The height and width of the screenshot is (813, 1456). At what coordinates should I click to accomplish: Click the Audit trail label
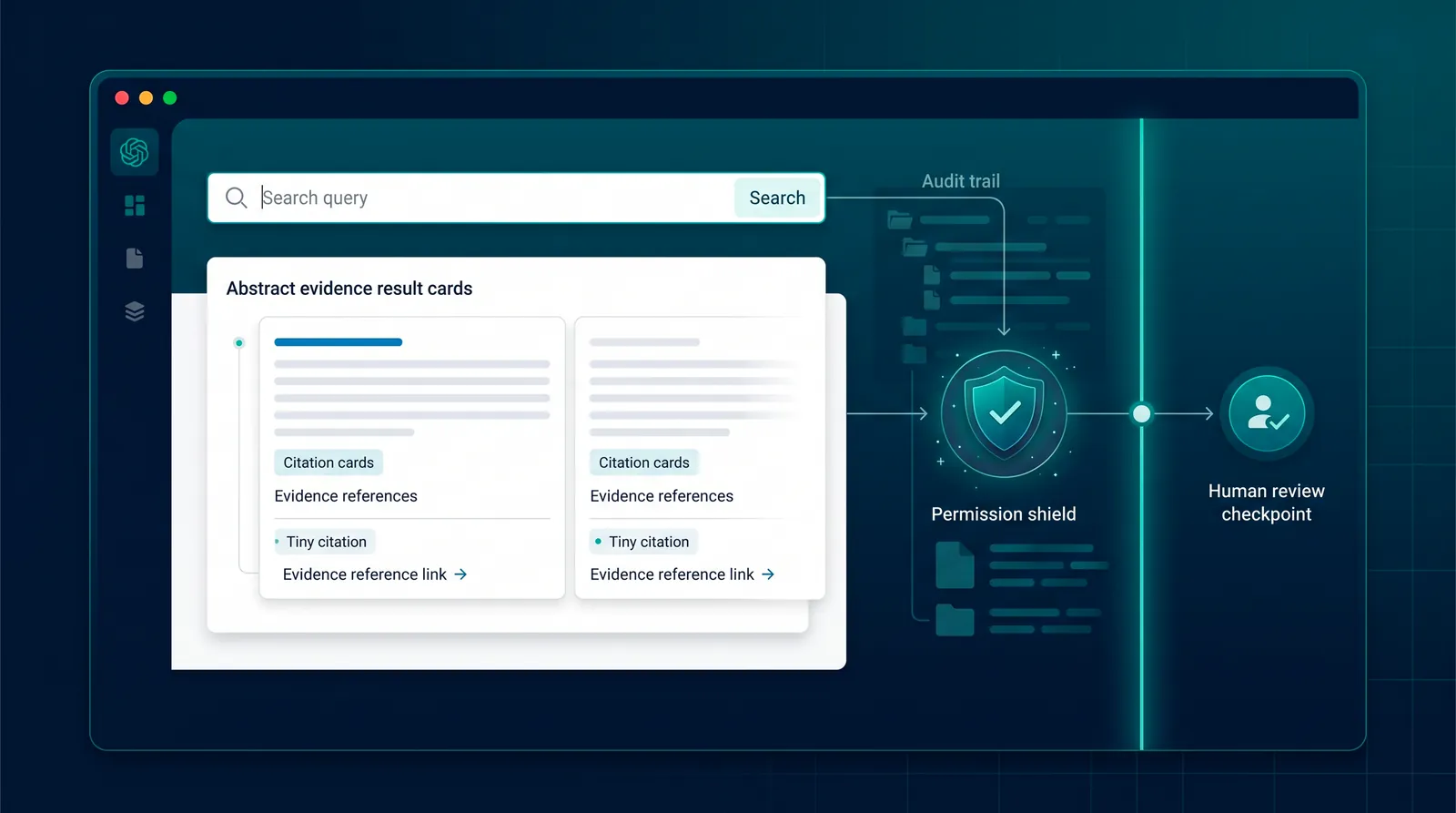coord(961,181)
